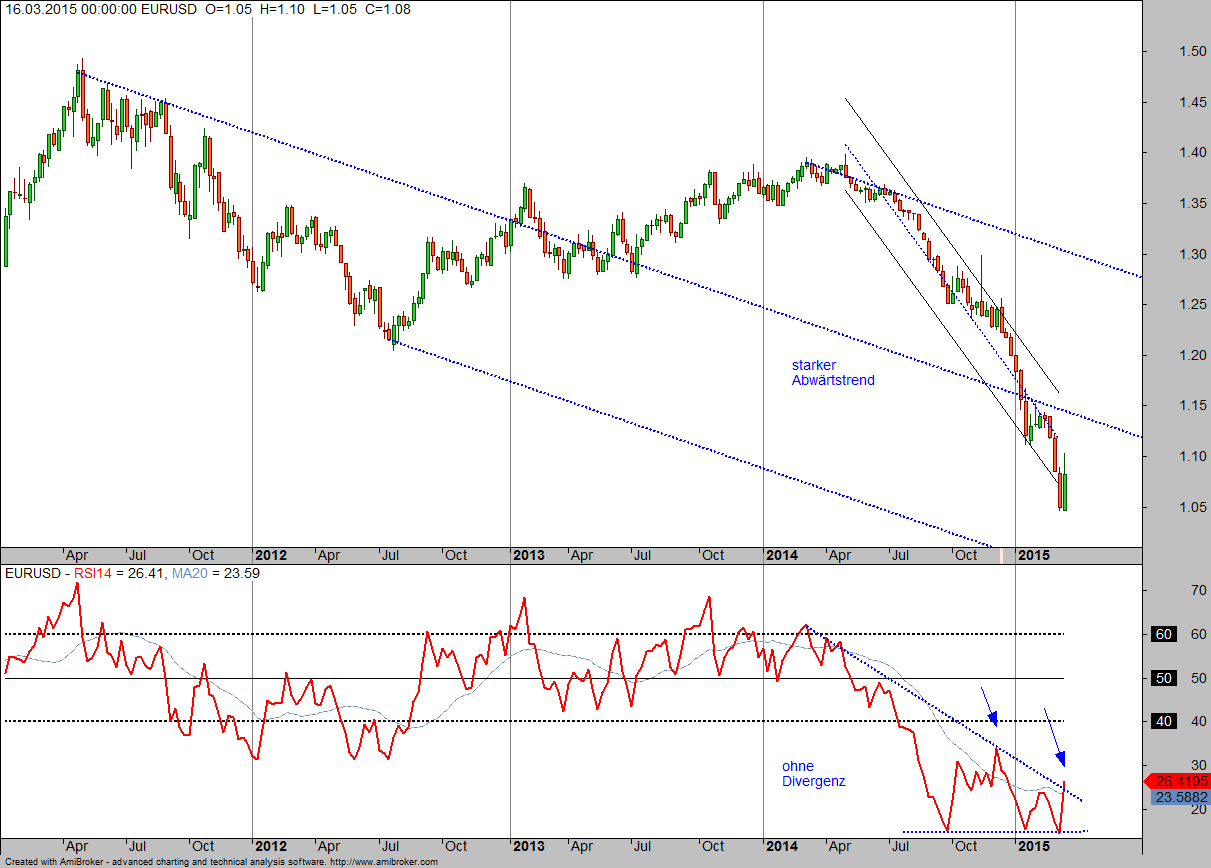Screen dimensions: 1211x868
Task: Click the 1.20 price axis label
Action: pos(1192,355)
